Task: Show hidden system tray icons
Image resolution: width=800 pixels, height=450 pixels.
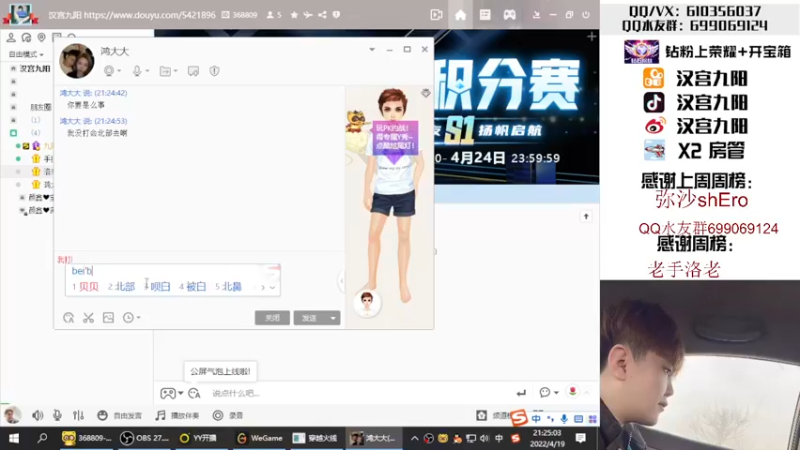Action: (414, 438)
